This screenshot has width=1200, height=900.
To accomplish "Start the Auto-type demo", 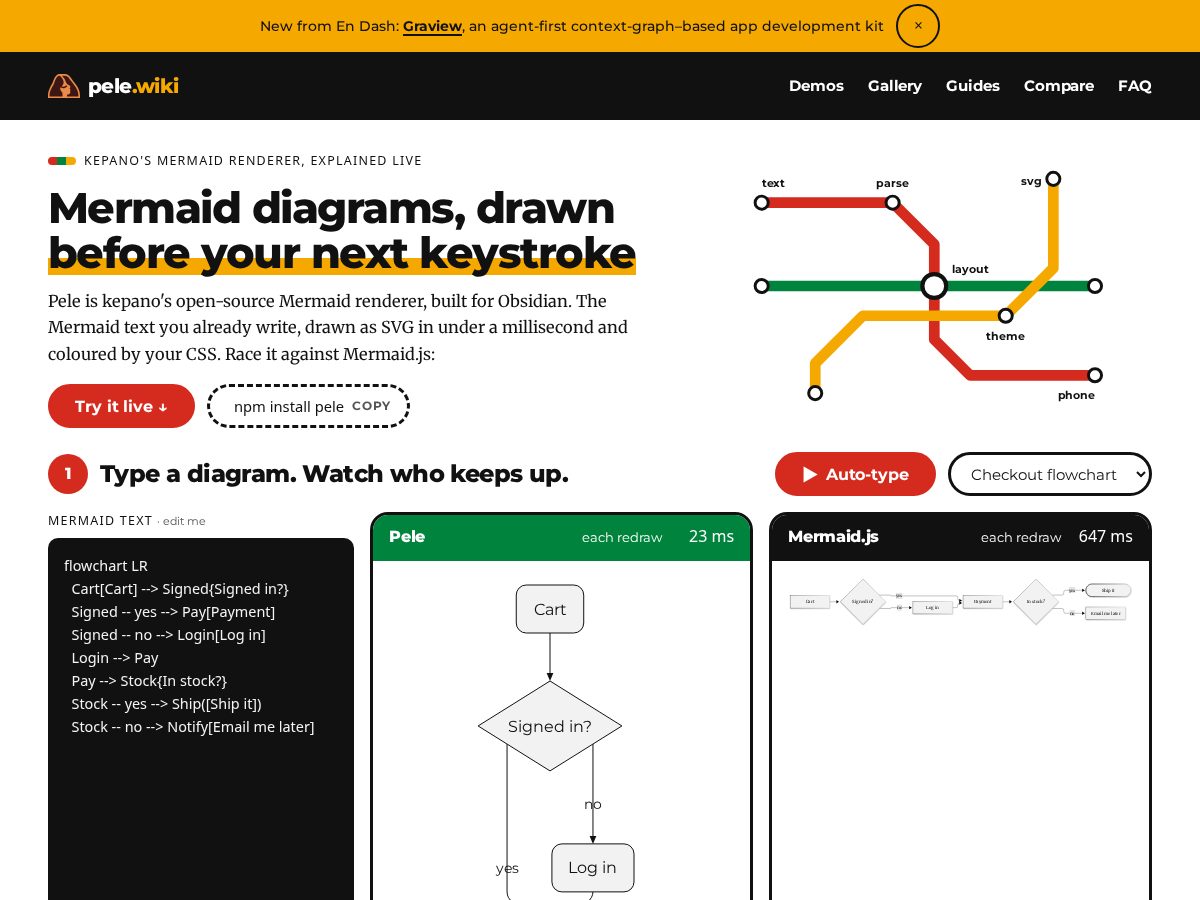I will point(855,474).
